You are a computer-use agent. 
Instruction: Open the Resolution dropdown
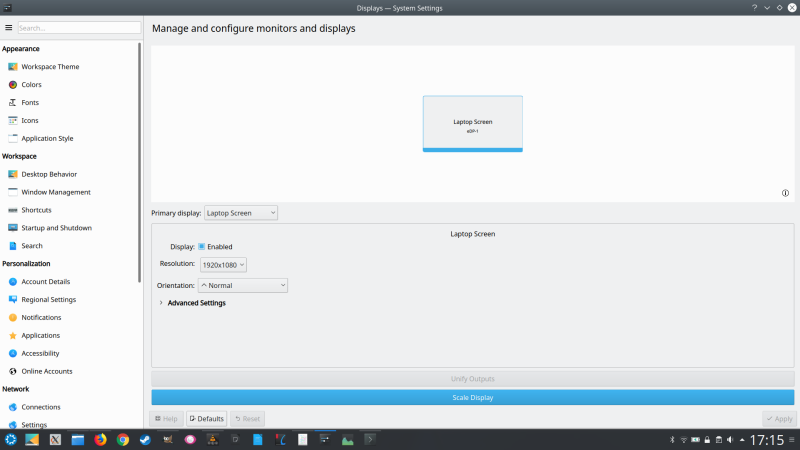pos(223,265)
